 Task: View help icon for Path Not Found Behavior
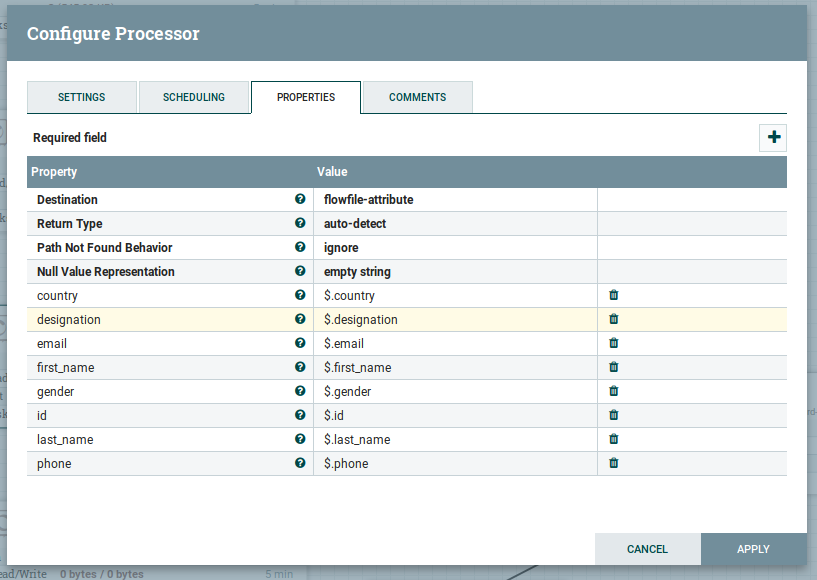pyautogui.click(x=300, y=248)
